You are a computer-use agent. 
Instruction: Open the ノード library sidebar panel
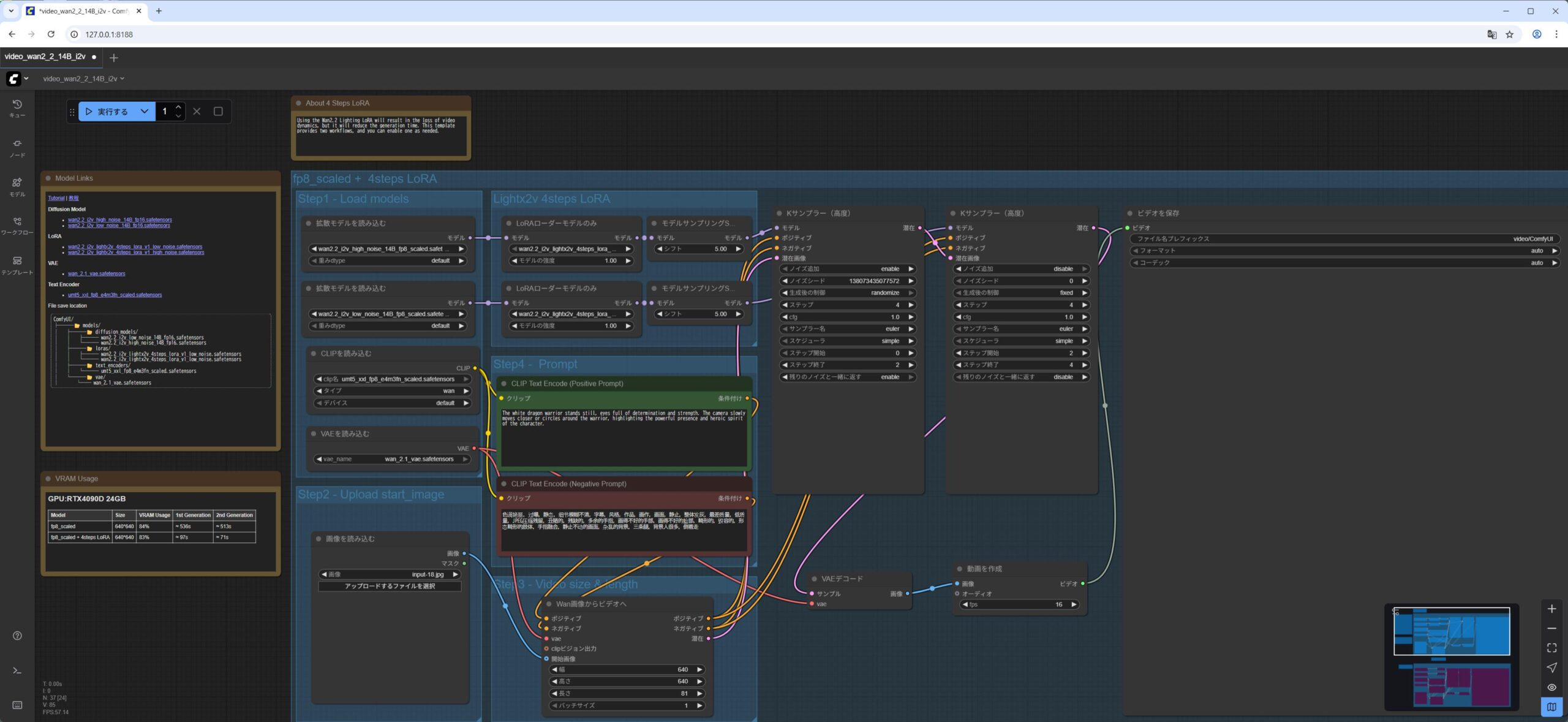click(x=17, y=148)
